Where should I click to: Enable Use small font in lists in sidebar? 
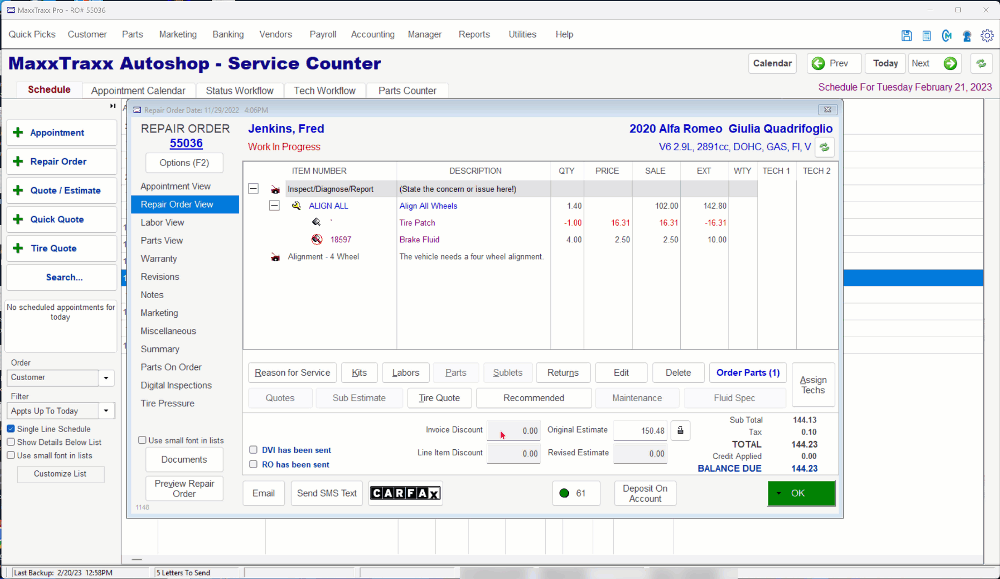pyautogui.click(x=11, y=455)
